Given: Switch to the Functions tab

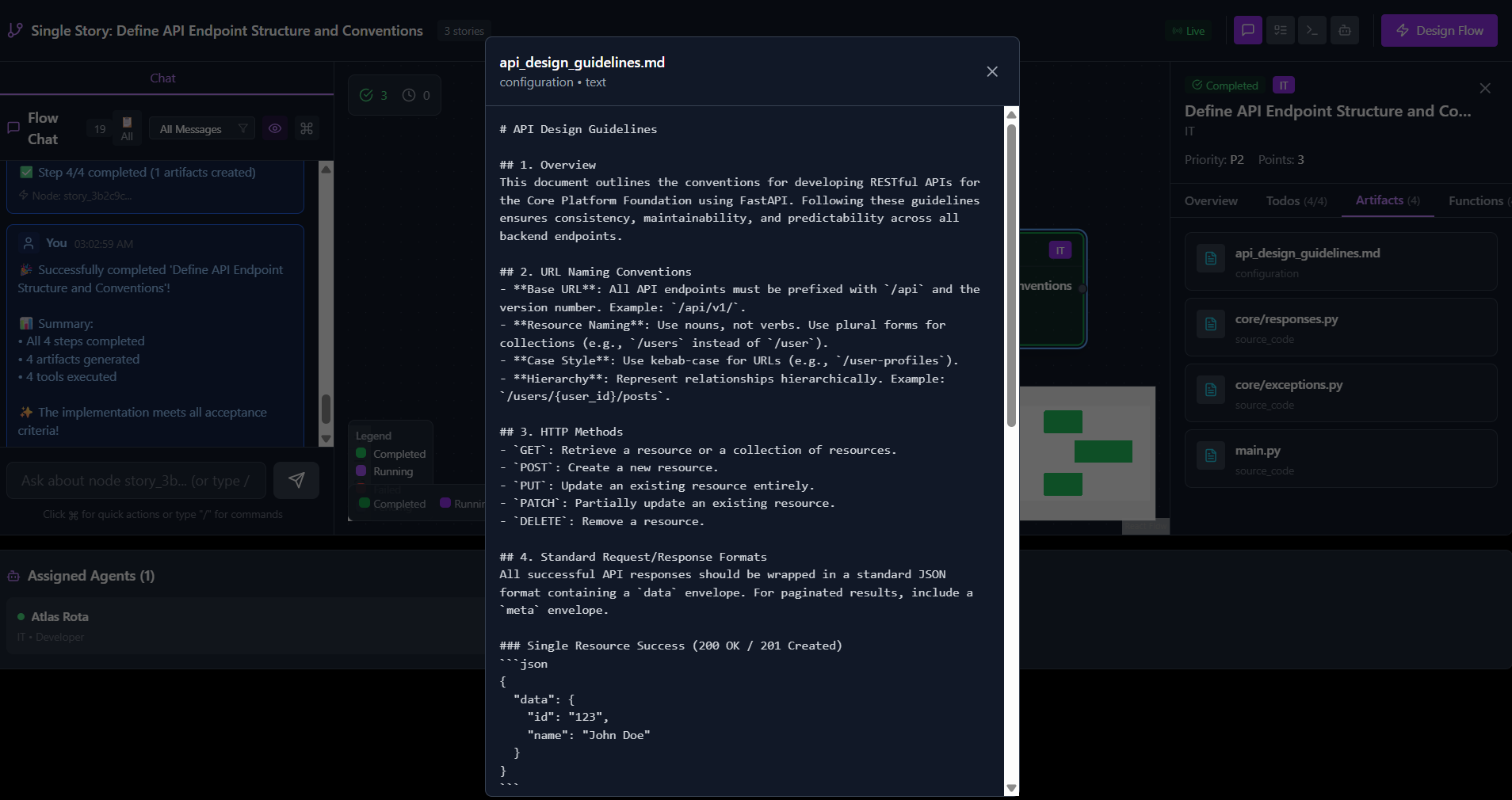Looking at the screenshot, I should (x=1476, y=201).
